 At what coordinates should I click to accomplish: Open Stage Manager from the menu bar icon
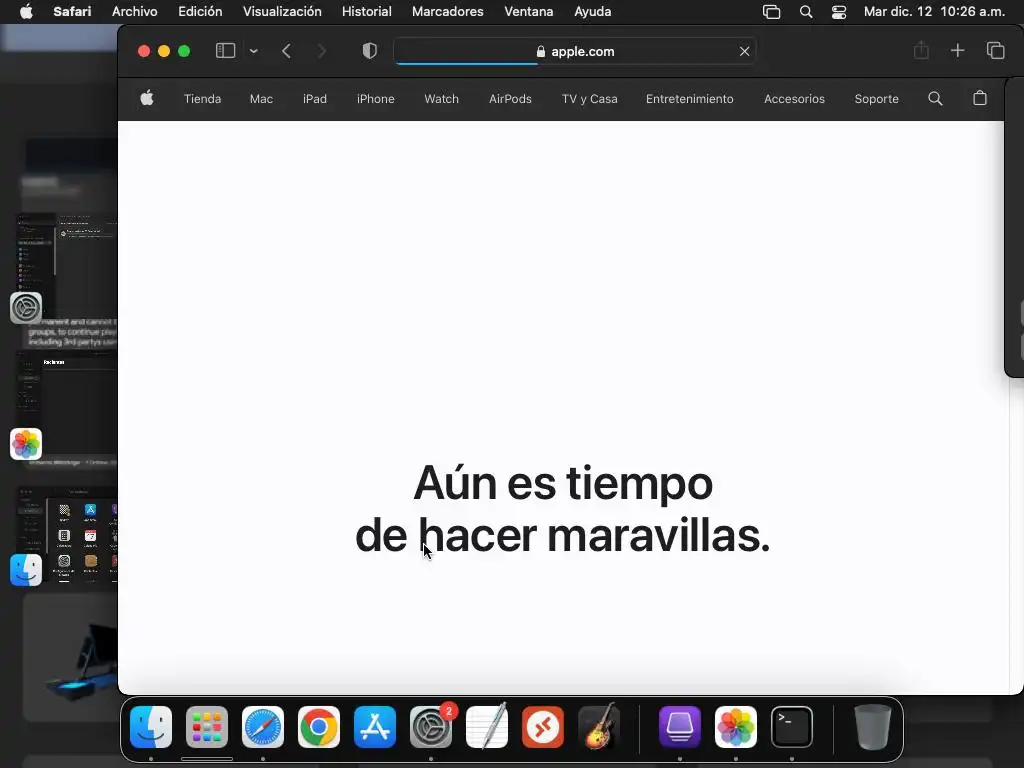pos(771,12)
